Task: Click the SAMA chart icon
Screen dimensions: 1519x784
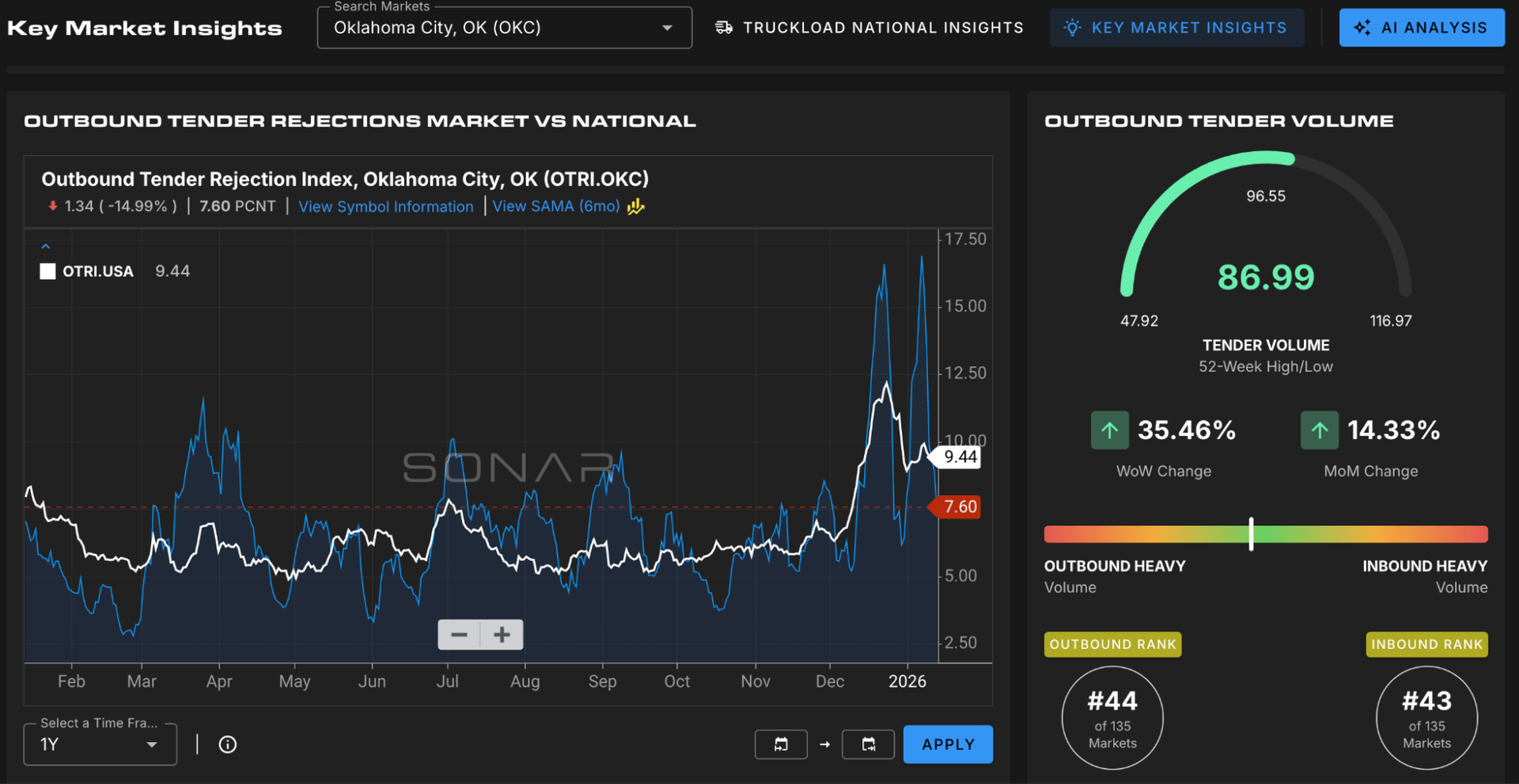Action: coord(636,206)
